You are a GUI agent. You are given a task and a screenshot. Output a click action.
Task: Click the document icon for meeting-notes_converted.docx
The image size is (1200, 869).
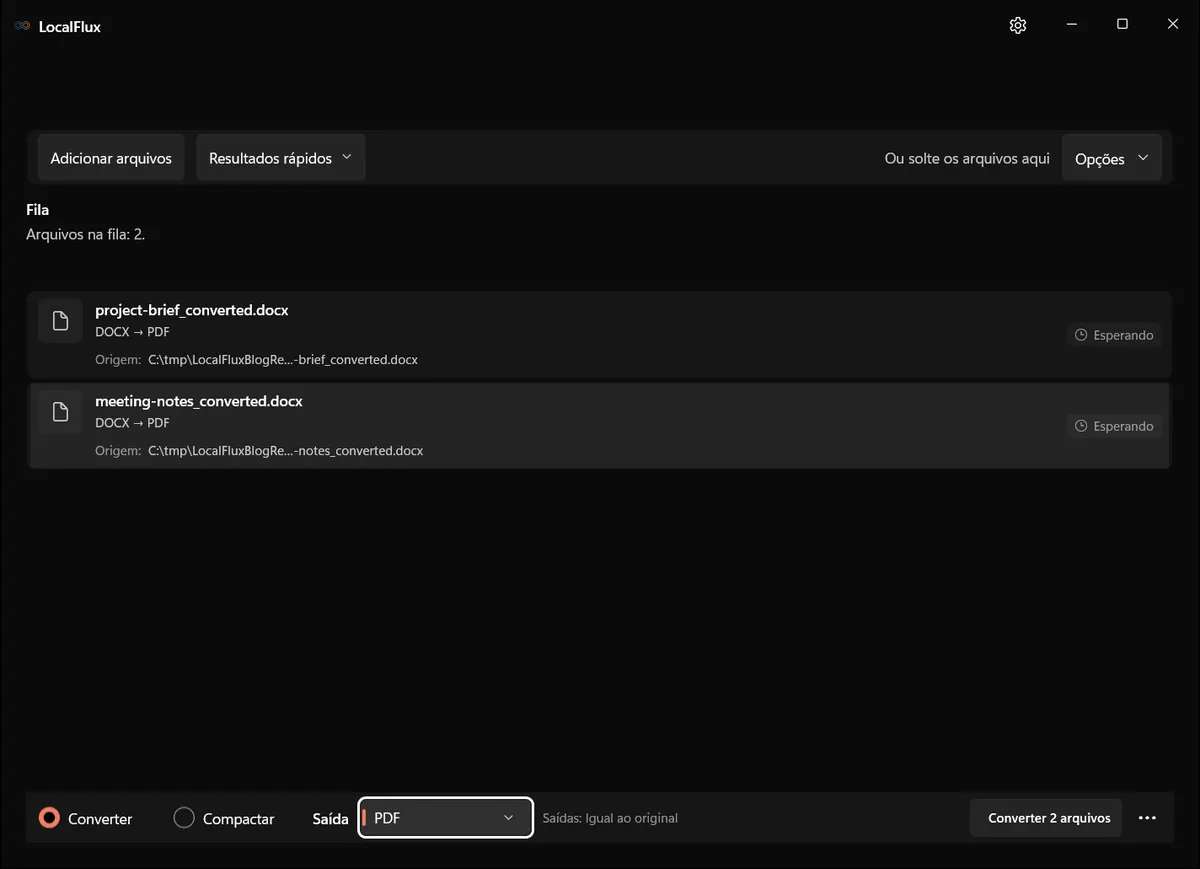(x=60, y=412)
